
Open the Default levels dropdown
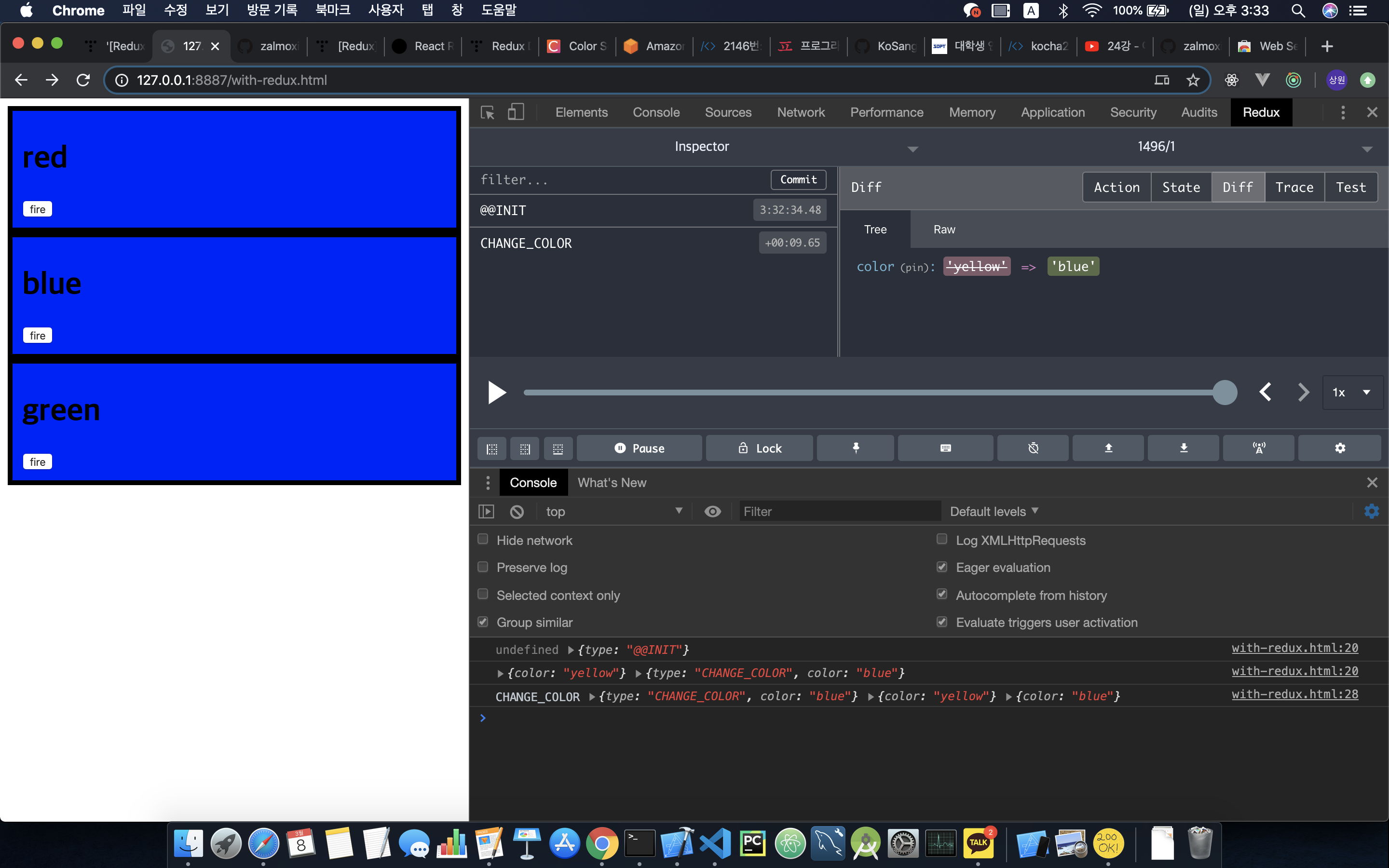(994, 512)
